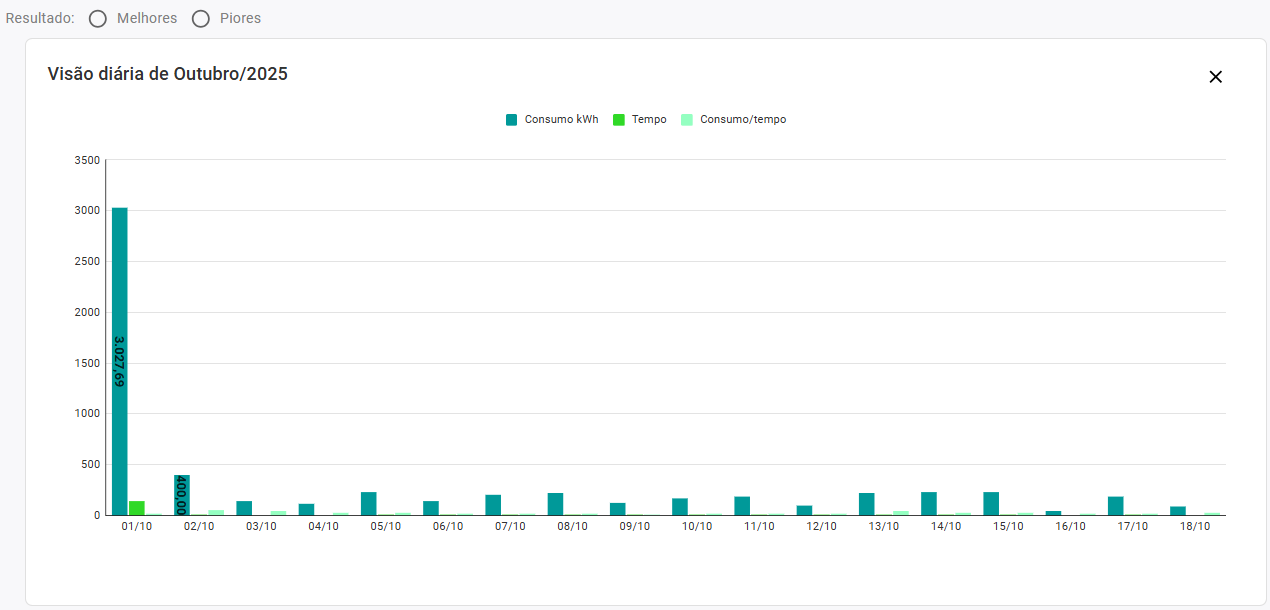This screenshot has height=610, width=1270.
Task: Click the Consumo kWh bar for 06/10
Action: point(431,508)
